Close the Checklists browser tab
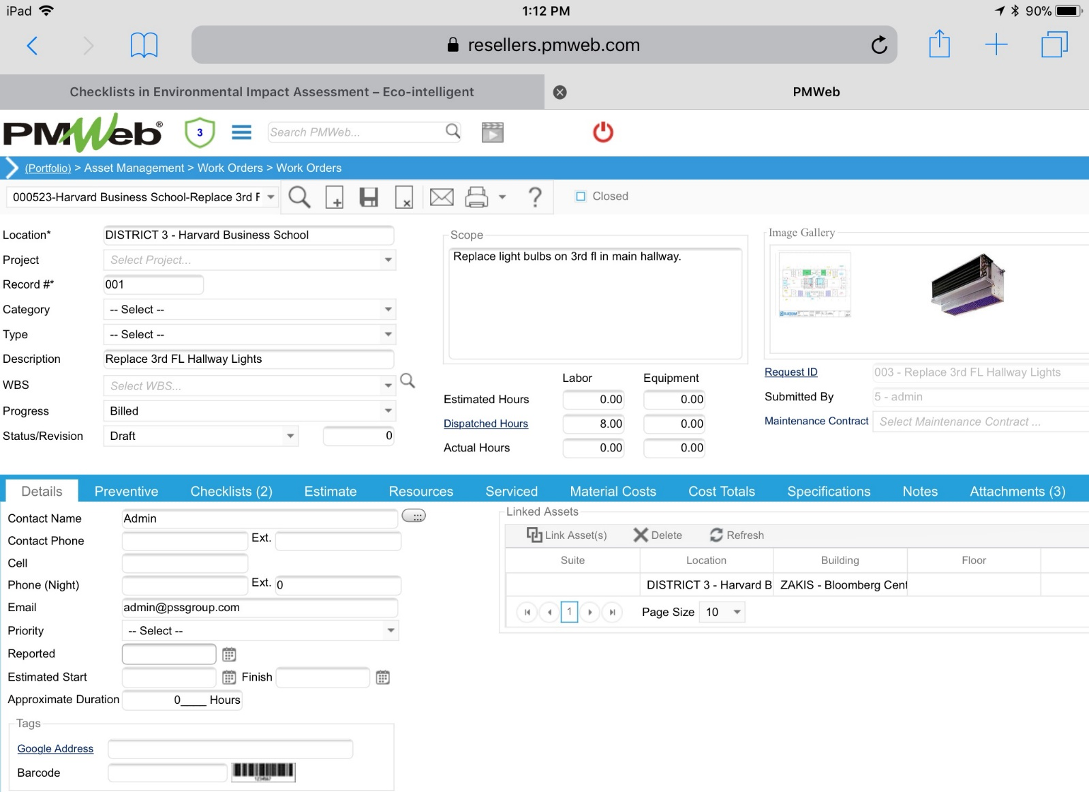Viewport: 1089px width, 793px height. (x=560, y=92)
